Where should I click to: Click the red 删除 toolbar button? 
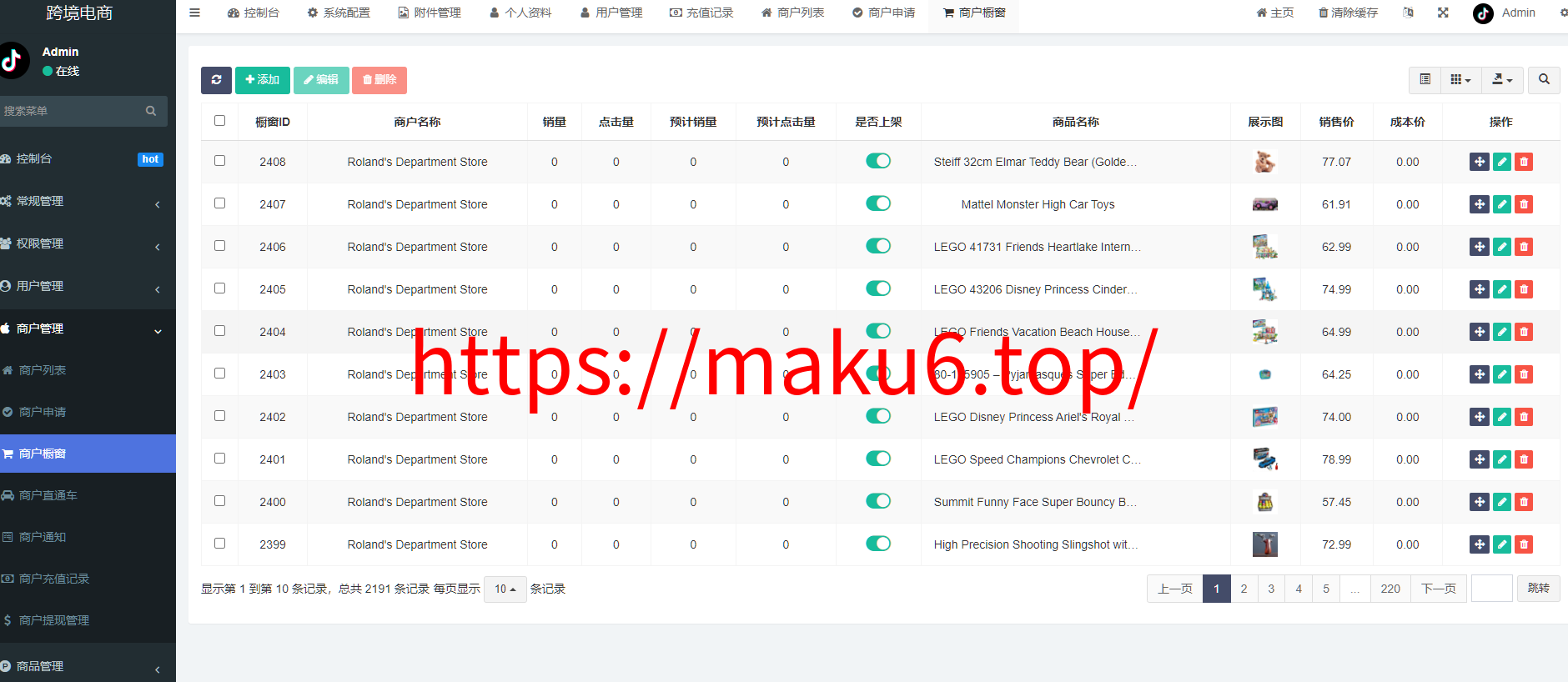[379, 80]
